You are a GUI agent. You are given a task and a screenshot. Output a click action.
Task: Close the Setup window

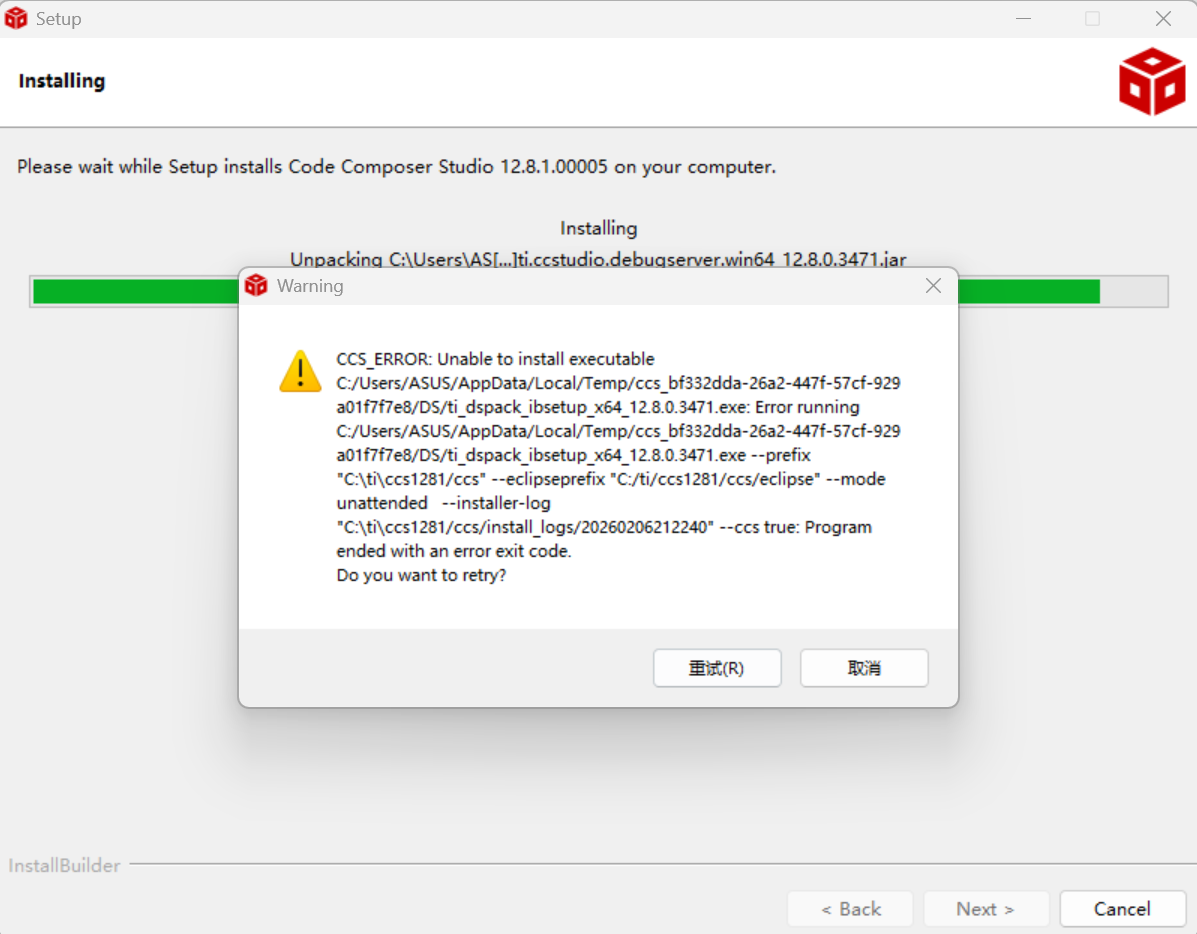pos(1163,18)
